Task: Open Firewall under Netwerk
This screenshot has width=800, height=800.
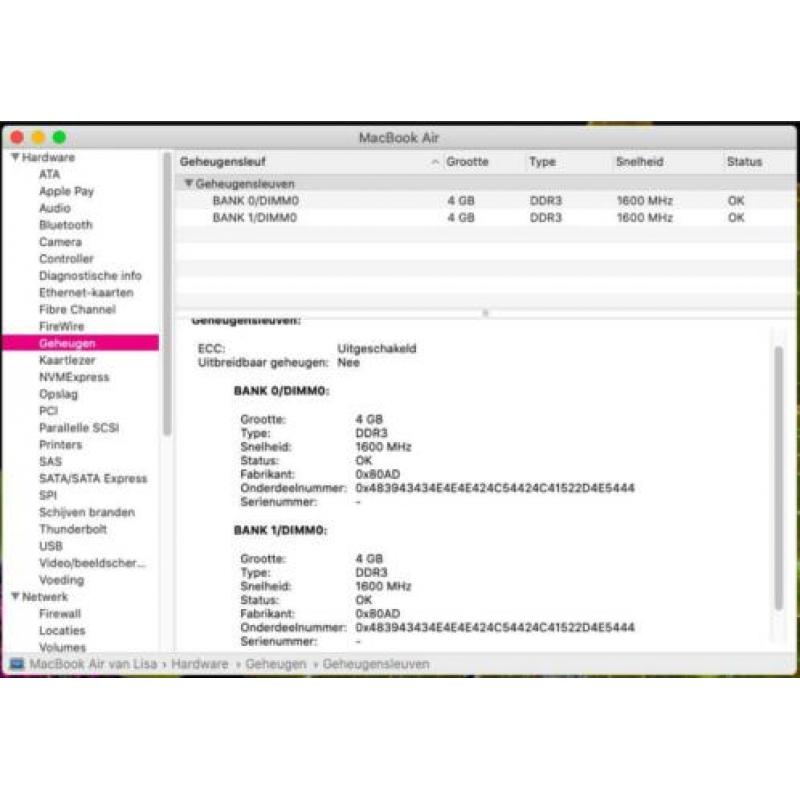Action: (x=60, y=613)
